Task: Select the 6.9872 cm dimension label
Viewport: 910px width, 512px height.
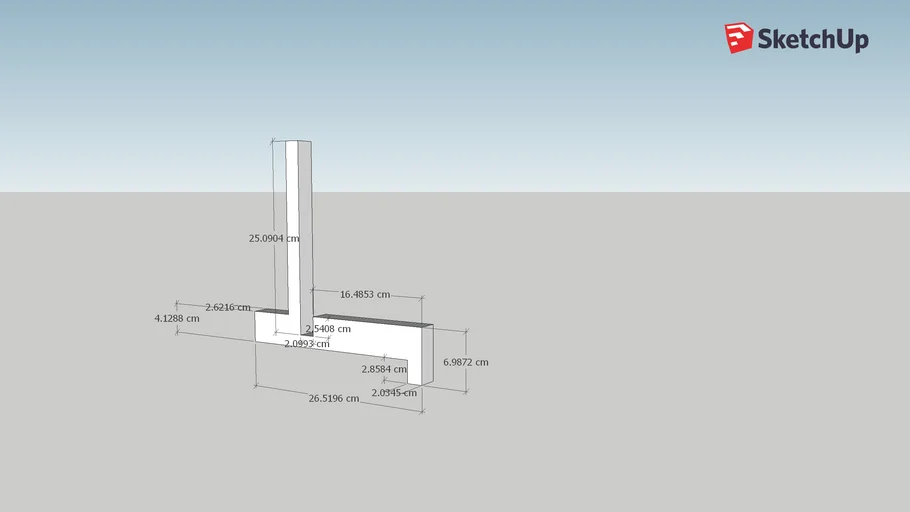Action: click(x=465, y=362)
